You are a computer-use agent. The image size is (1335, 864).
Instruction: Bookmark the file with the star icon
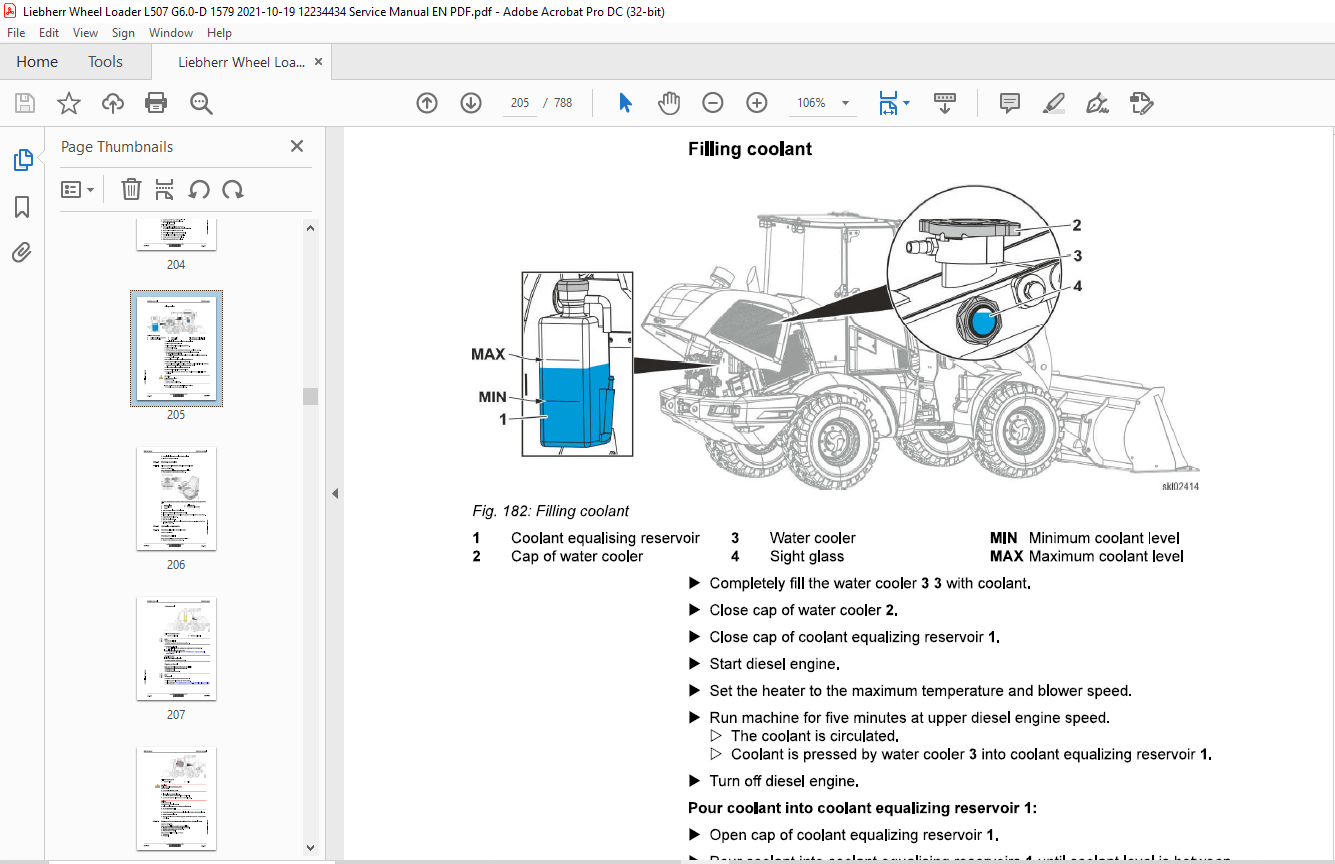[69, 103]
